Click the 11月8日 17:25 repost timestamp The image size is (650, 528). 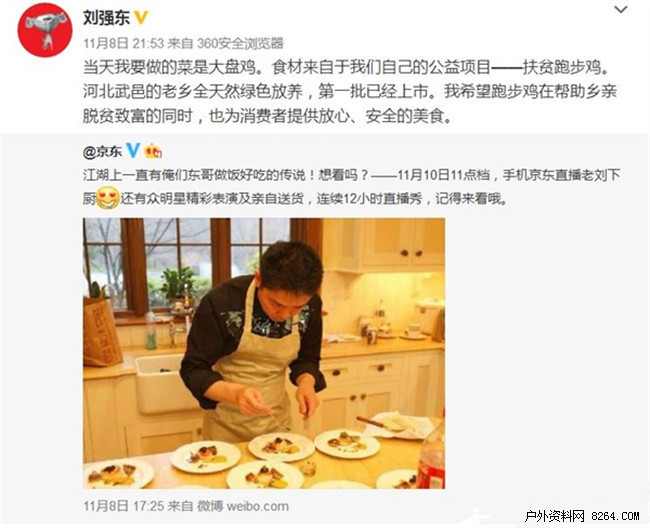[x=124, y=506]
